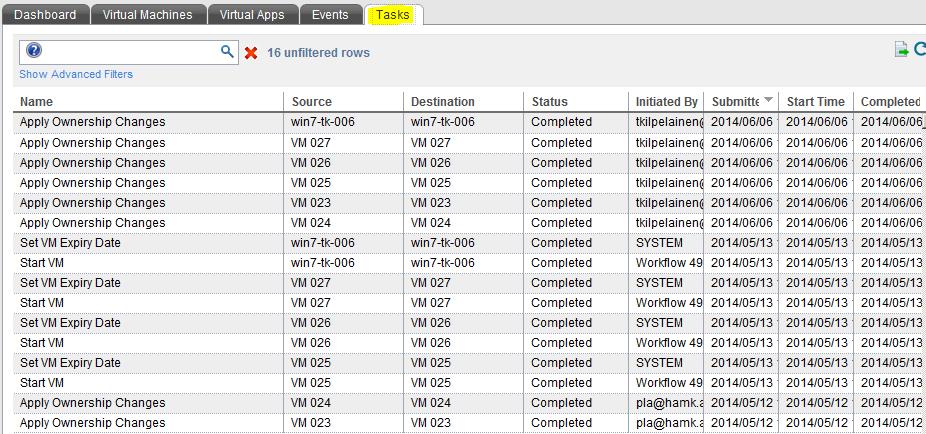Click the '16 unfiltered rows' text
926x434 pixels.
pos(318,53)
